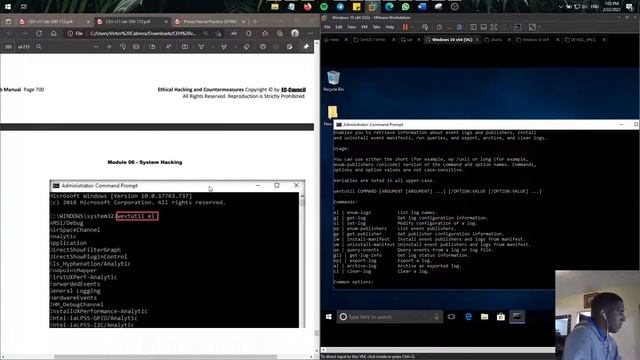Open WhatsApp from host taskbar
The image size is (640, 360).
point(405,7)
